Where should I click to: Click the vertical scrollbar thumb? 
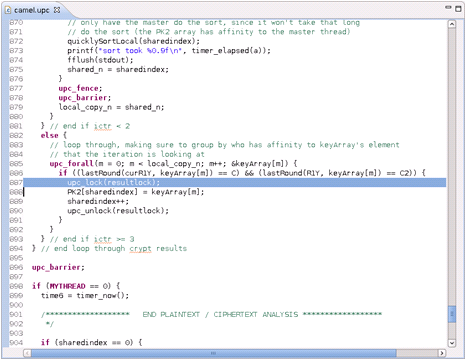(x=452, y=314)
